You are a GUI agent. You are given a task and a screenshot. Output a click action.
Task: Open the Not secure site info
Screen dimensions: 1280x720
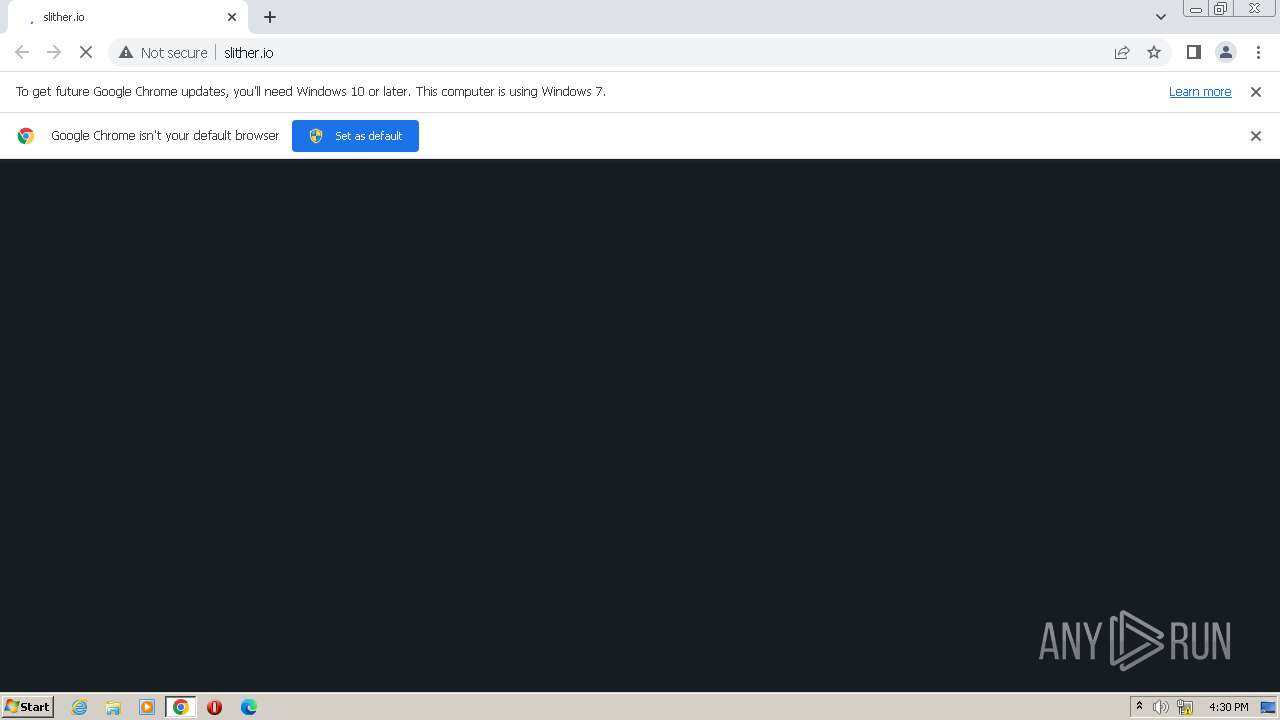[163, 52]
